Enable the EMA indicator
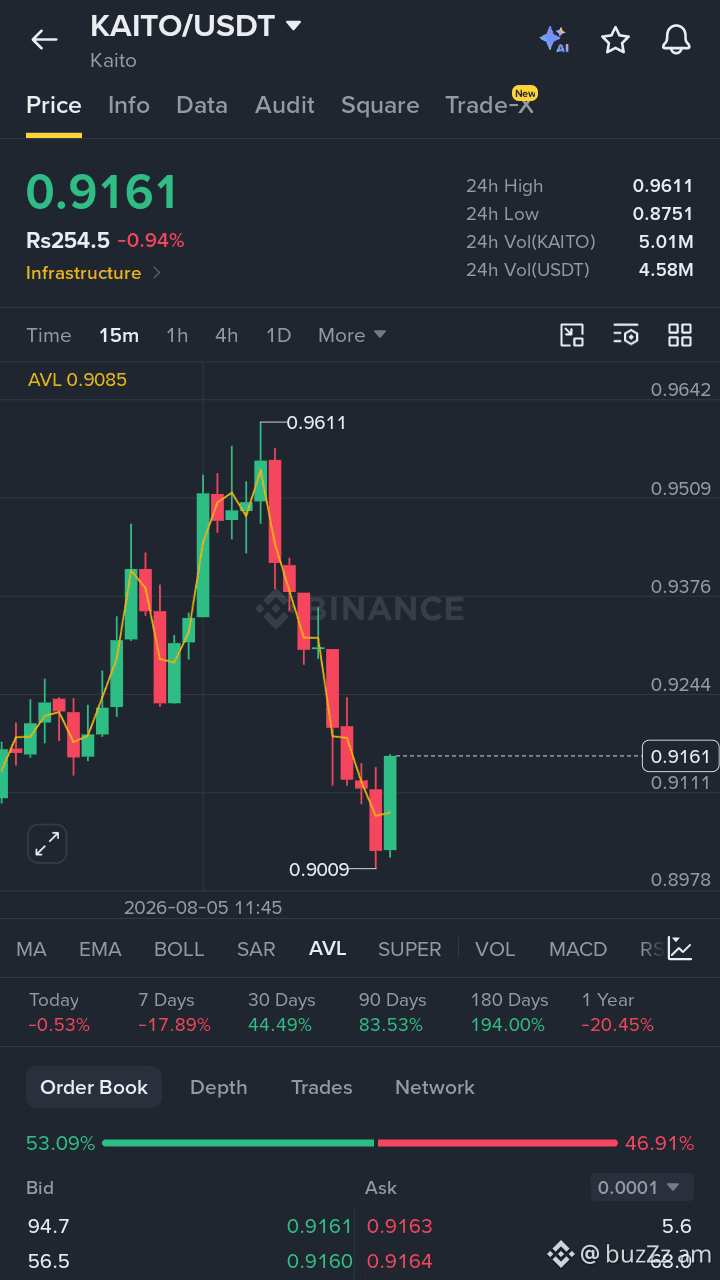Viewport: 720px width, 1280px height. (x=100, y=949)
